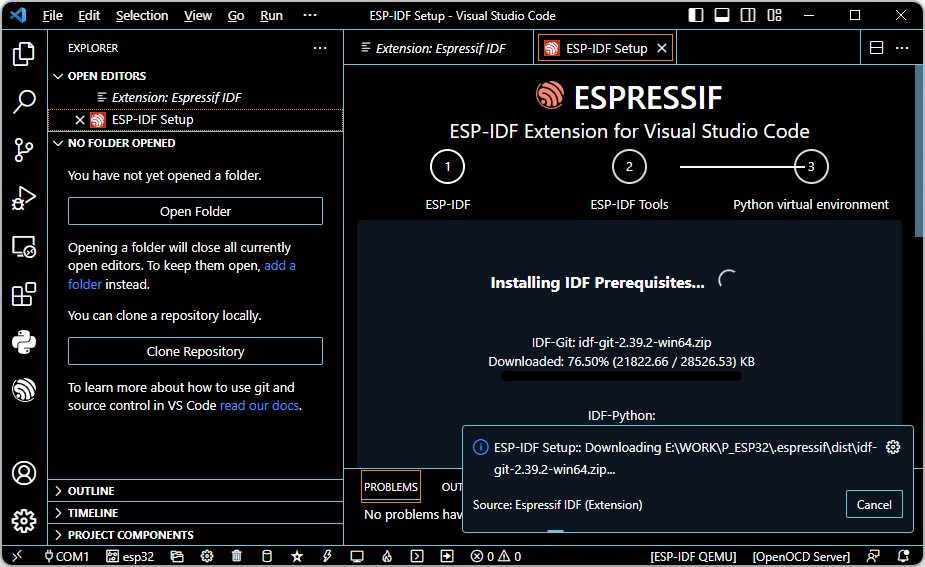The height and width of the screenshot is (567, 925).
Task: Open the Run menu
Action: tap(271, 15)
